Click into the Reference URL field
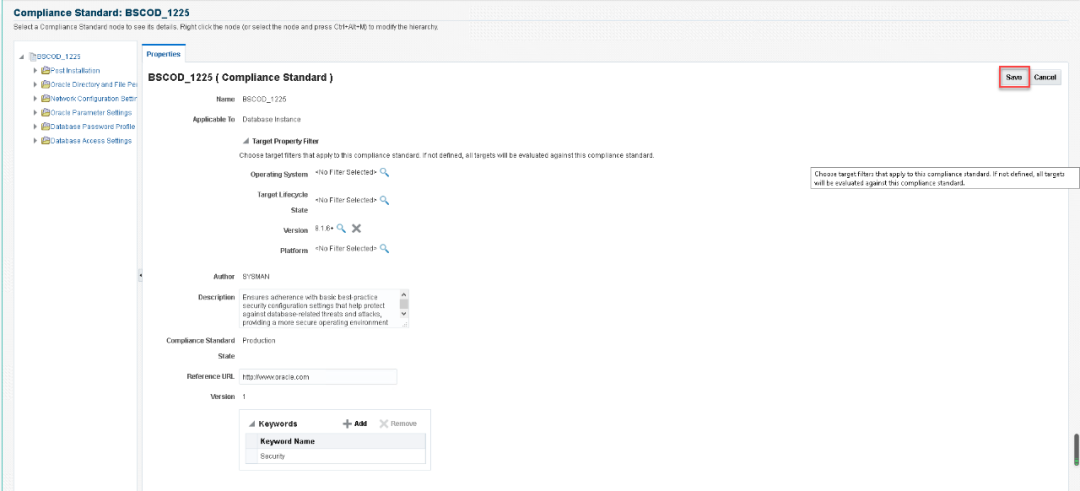This screenshot has width=1080, height=491. point(318,377)
